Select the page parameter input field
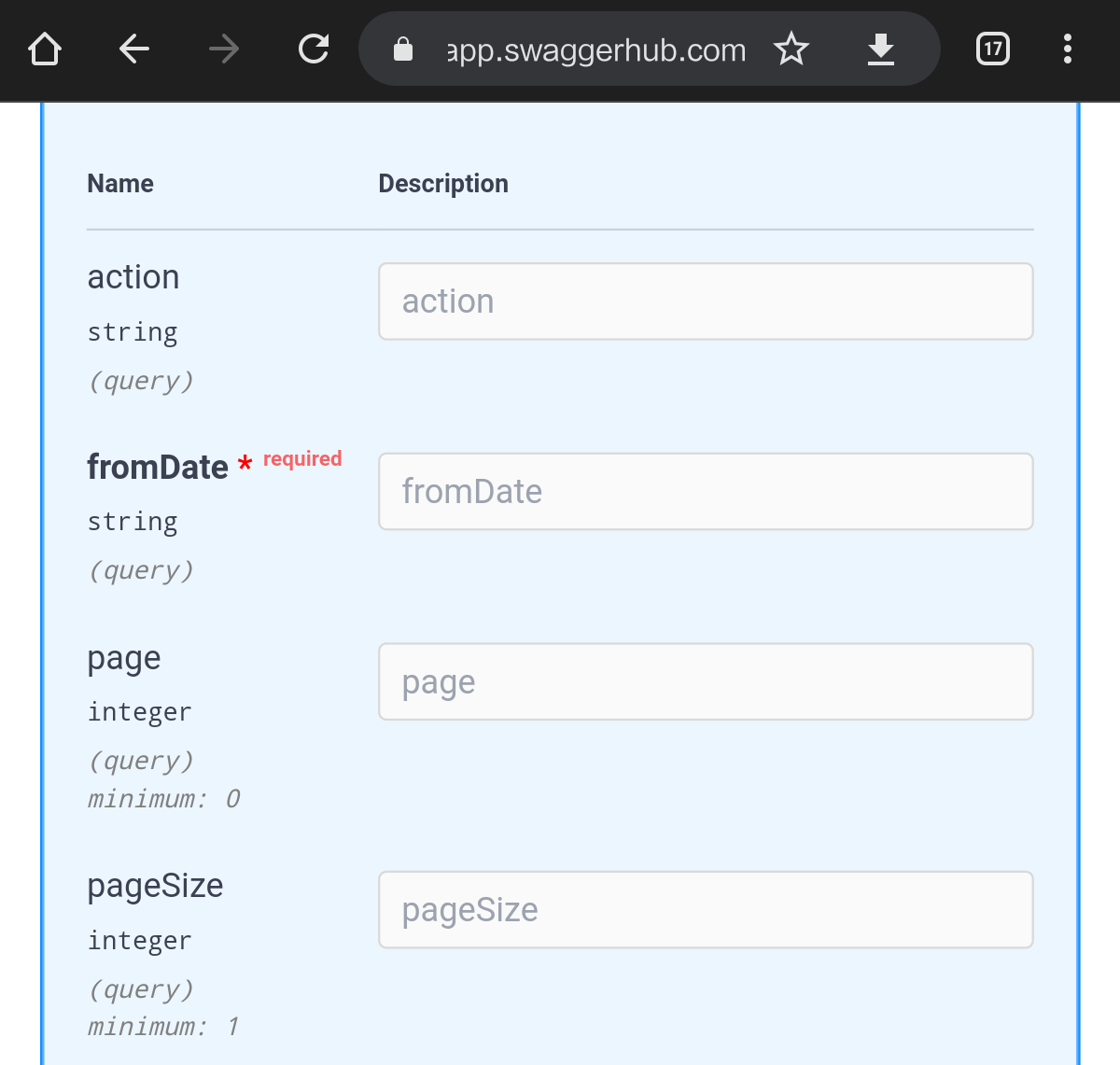Screen dimensions: 1120x1065 click(x=706, y=681)
